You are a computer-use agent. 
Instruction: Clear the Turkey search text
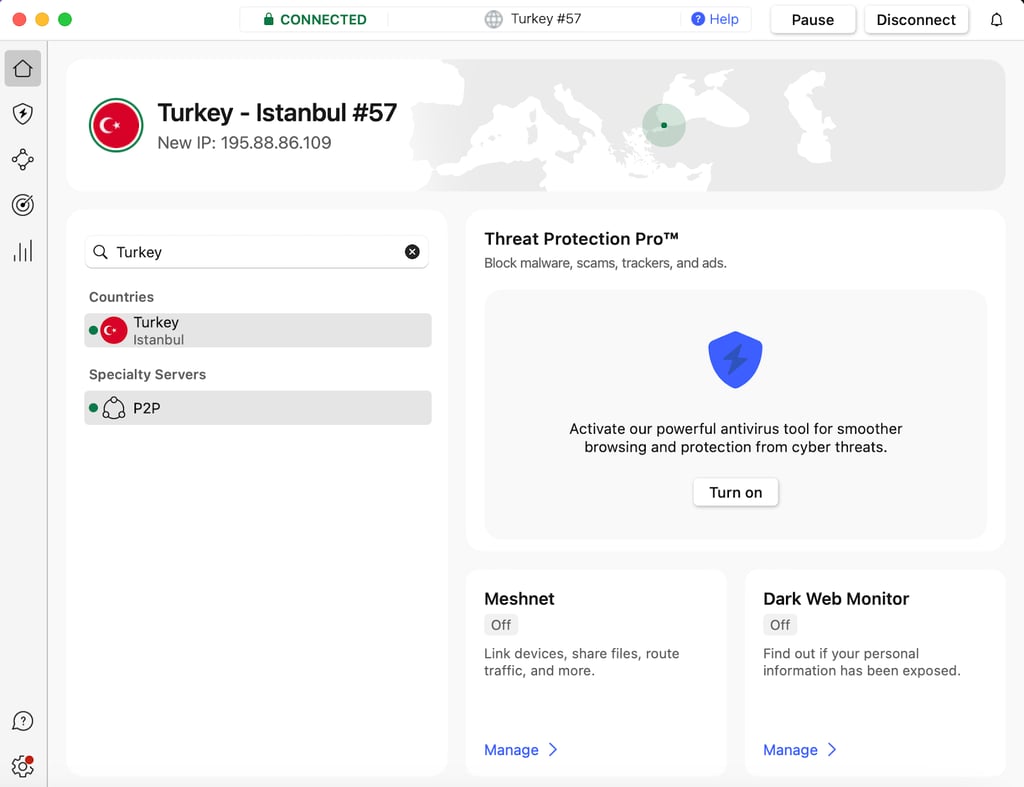[x=412, y=252]
